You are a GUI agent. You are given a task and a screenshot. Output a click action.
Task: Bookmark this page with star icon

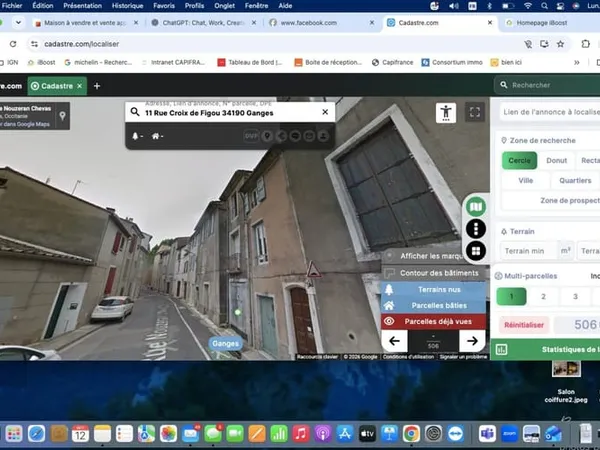[560, 44]
